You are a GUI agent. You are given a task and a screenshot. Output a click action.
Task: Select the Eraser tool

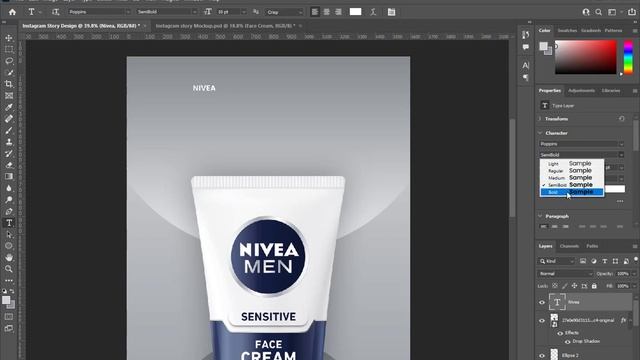point(9,165)
